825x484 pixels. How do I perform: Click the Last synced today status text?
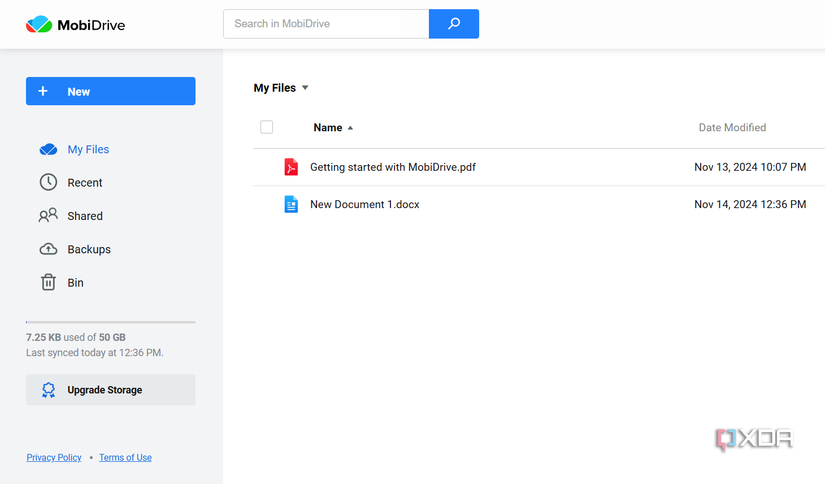(x=95, y=352)
